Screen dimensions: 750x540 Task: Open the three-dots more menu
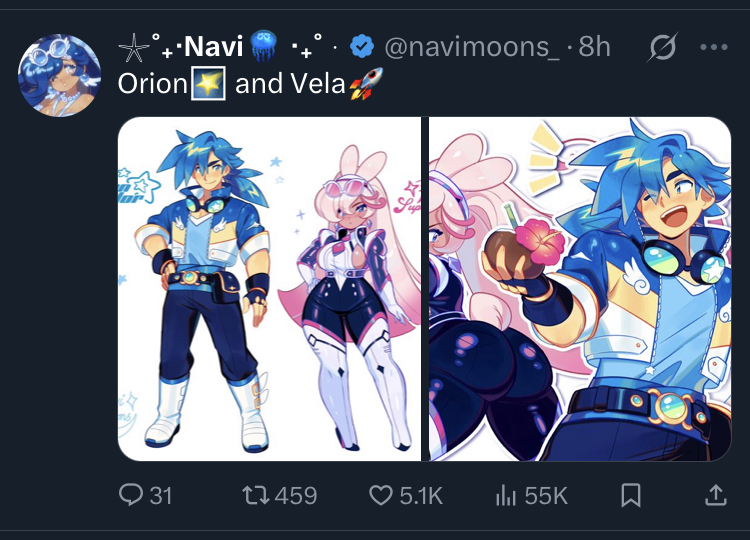pos(714,47)
